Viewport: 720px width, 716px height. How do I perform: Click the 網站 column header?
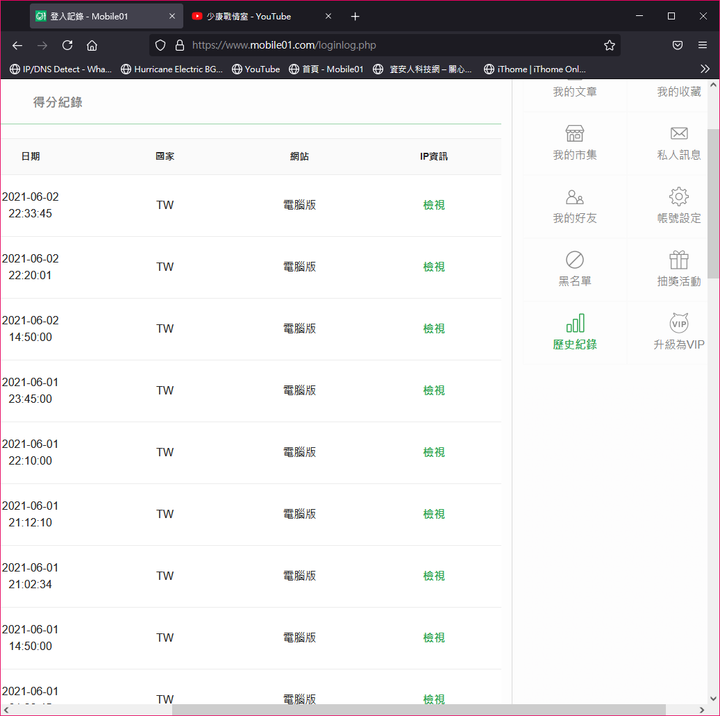click(299, 156)
